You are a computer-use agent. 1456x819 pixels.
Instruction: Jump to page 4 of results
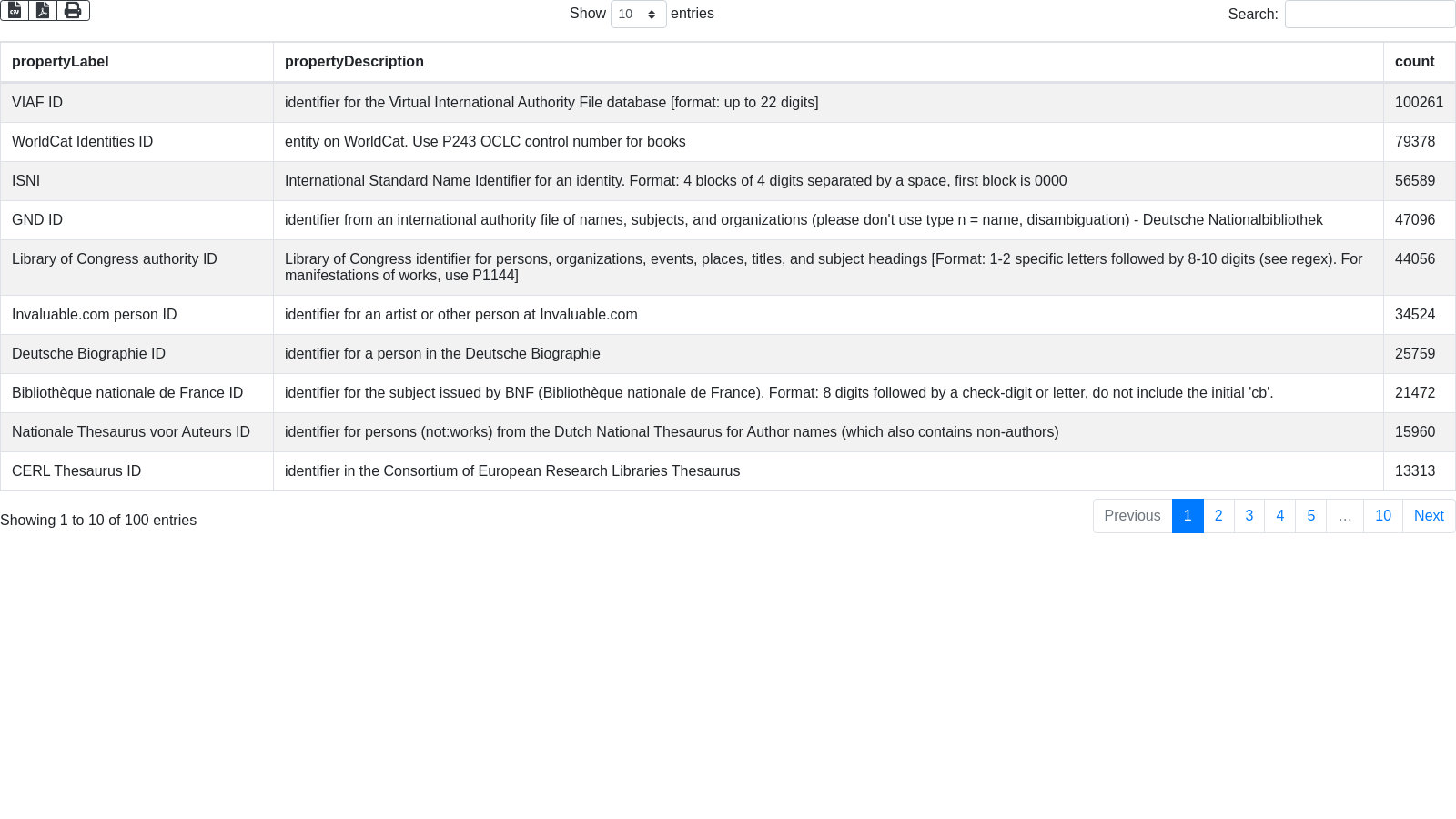[1279, 516]
